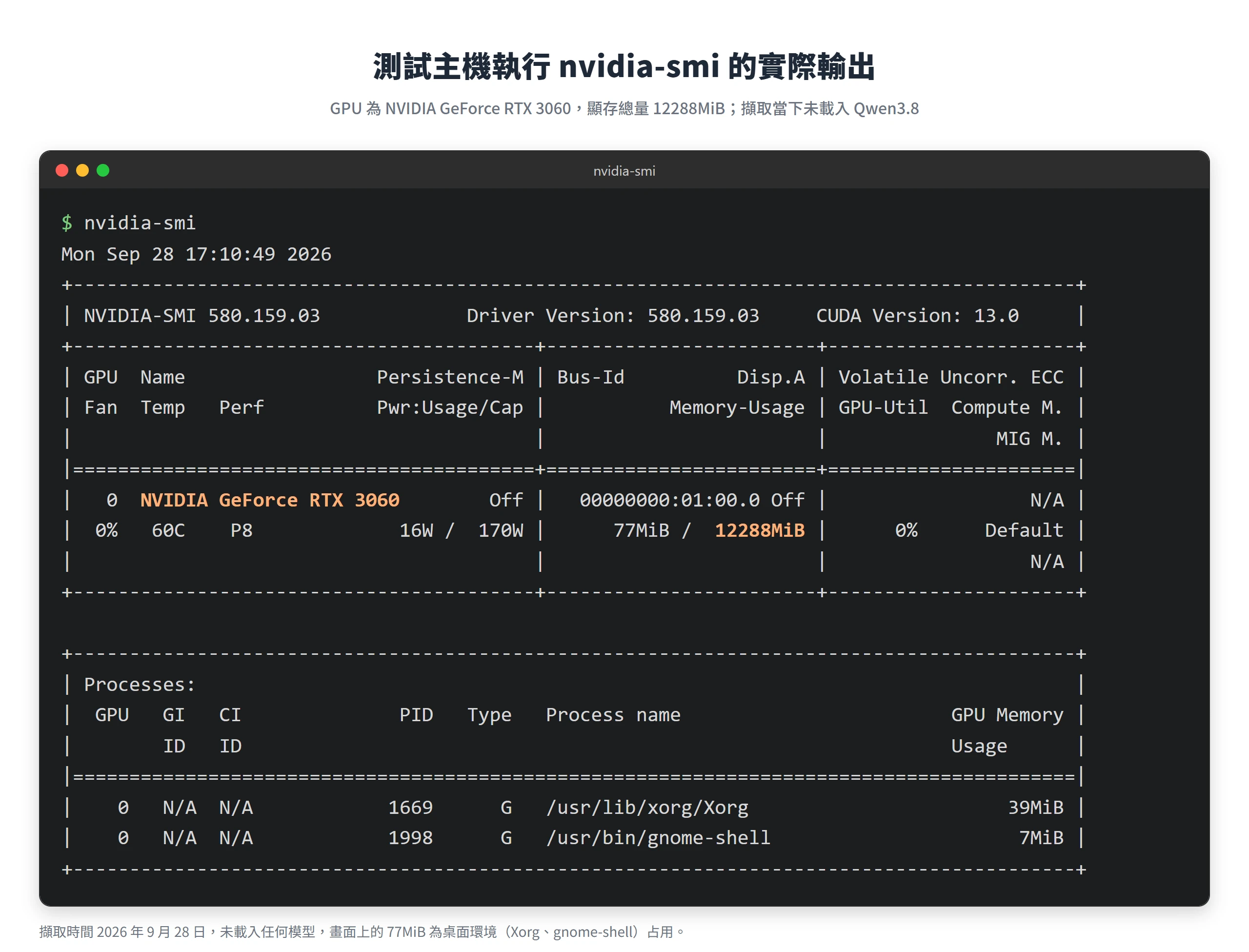Click the 'Default' compute mode value

tap(1024, 530)
